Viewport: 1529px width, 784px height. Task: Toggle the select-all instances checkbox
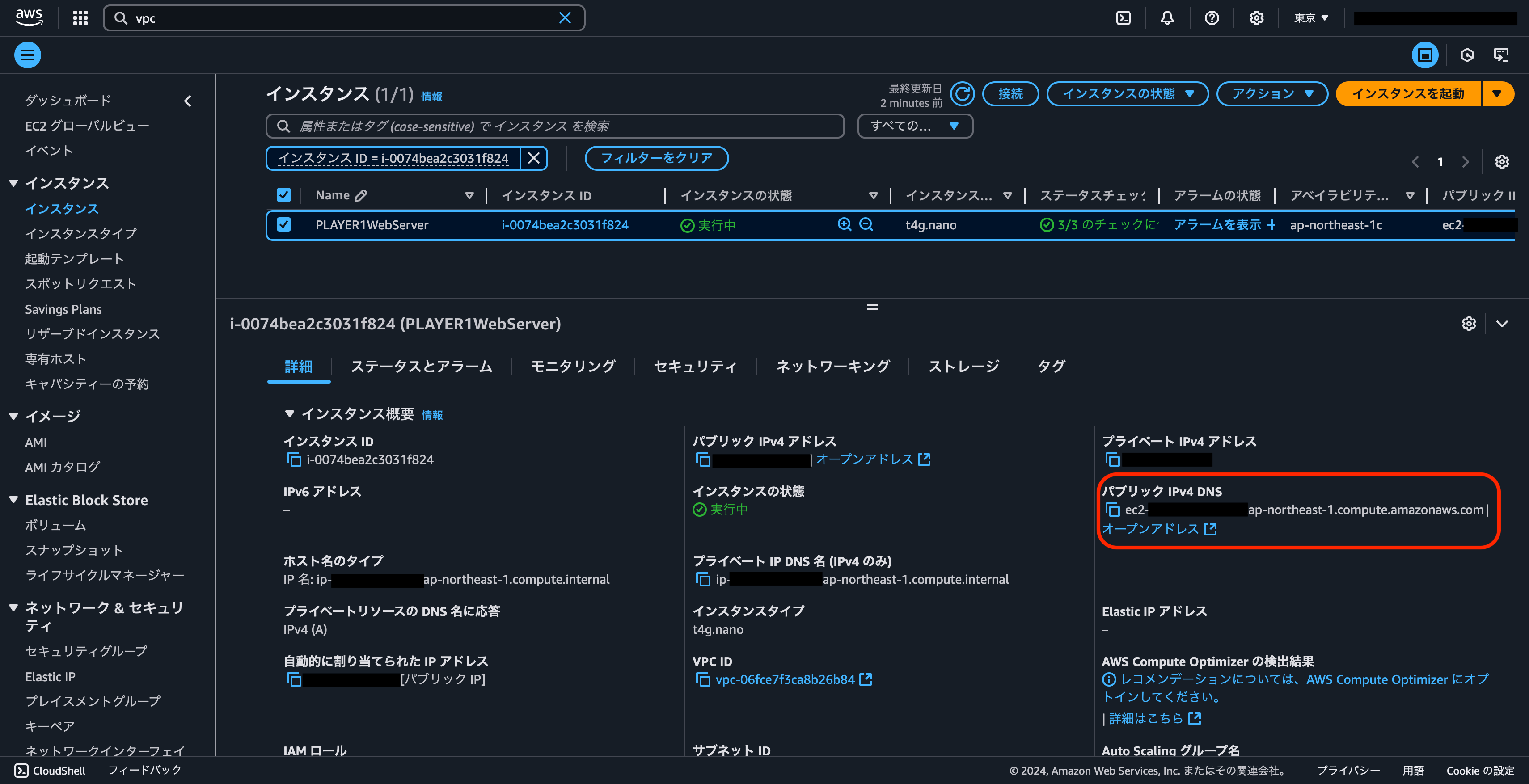[x=284, y=195]
